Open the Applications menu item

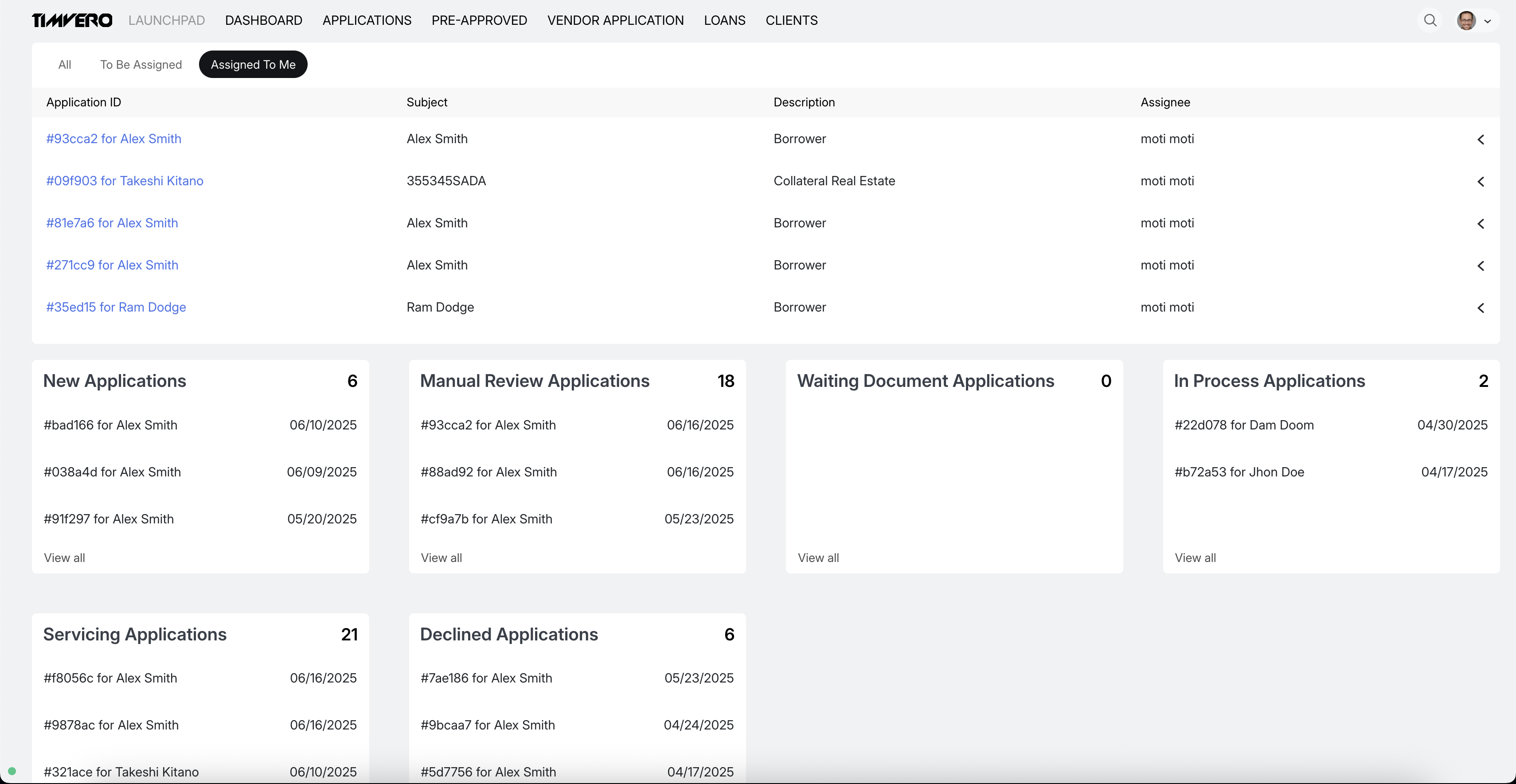pyautogui.click(x=367, y=20)
